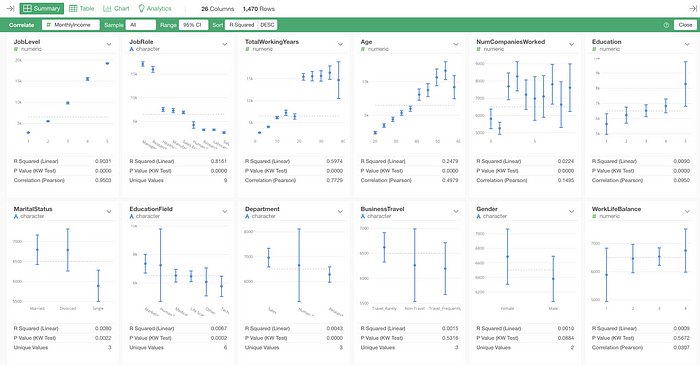Click WorkLifeBalance numeric type icon
The height and width of the screenshot is (365, 700).
tap(594, 216)
